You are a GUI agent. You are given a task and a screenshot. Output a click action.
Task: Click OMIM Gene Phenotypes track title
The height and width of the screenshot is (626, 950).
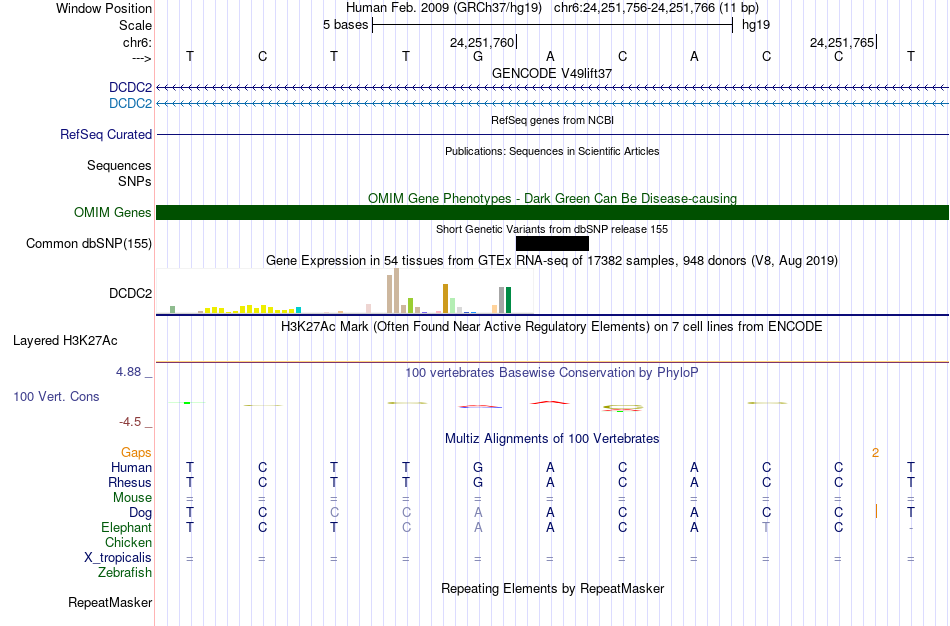point(552,198)
